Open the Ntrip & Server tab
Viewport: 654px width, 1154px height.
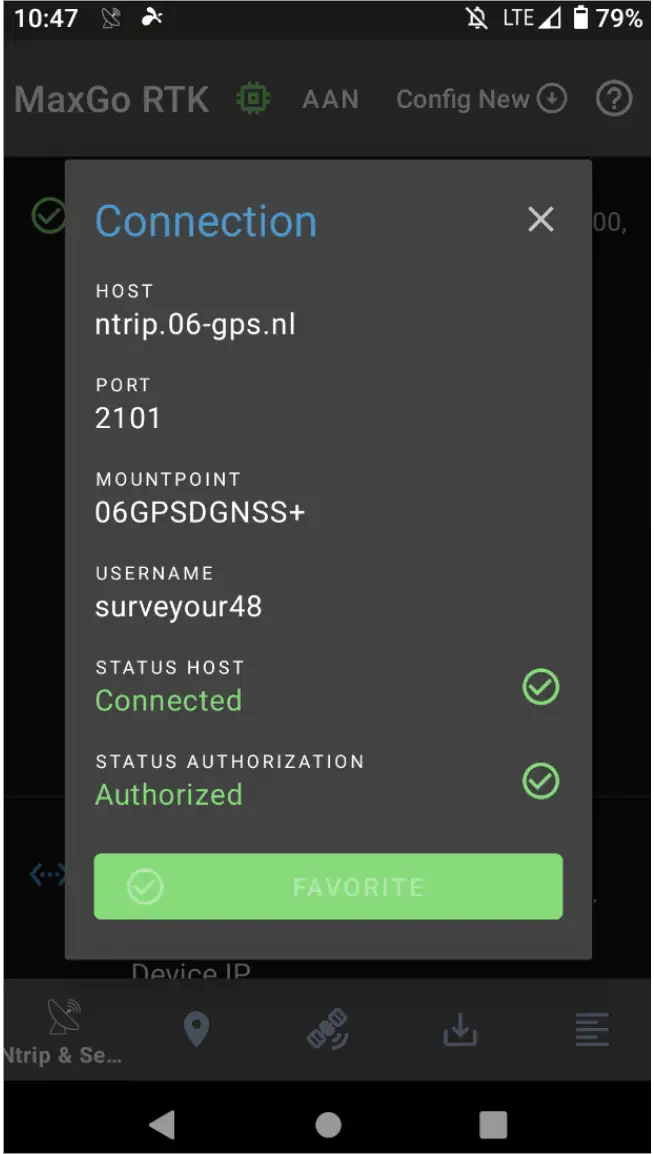[x=63, y=1030]
